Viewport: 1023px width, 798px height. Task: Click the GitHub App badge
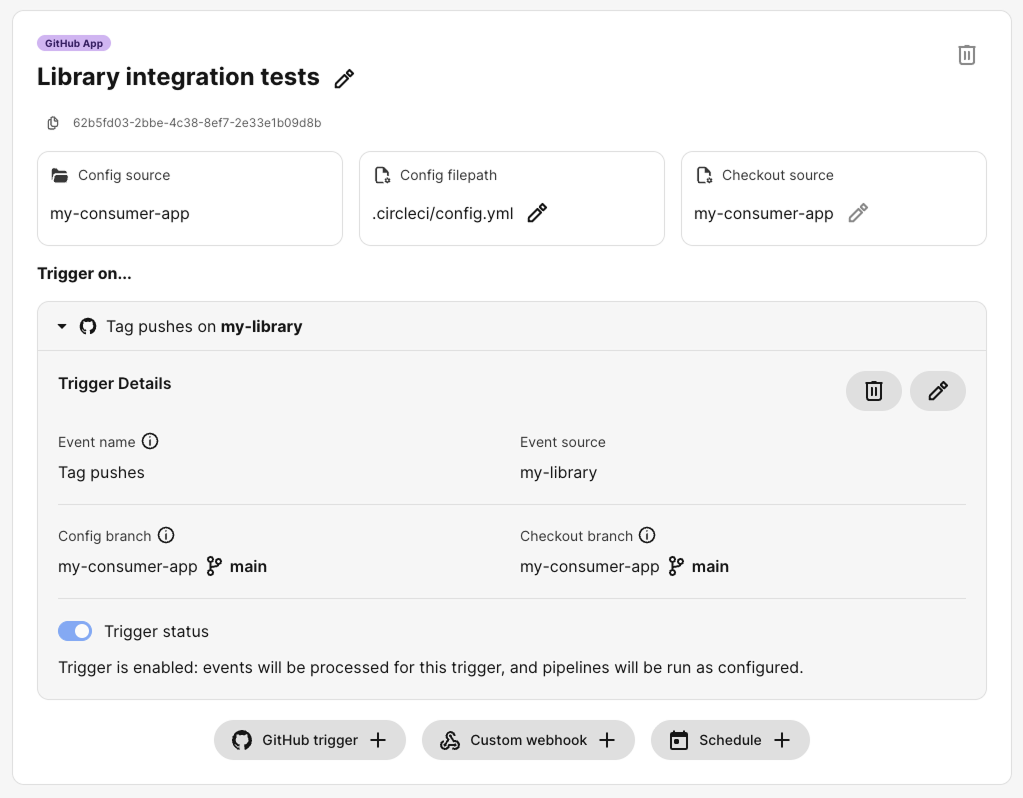point(74,43)
